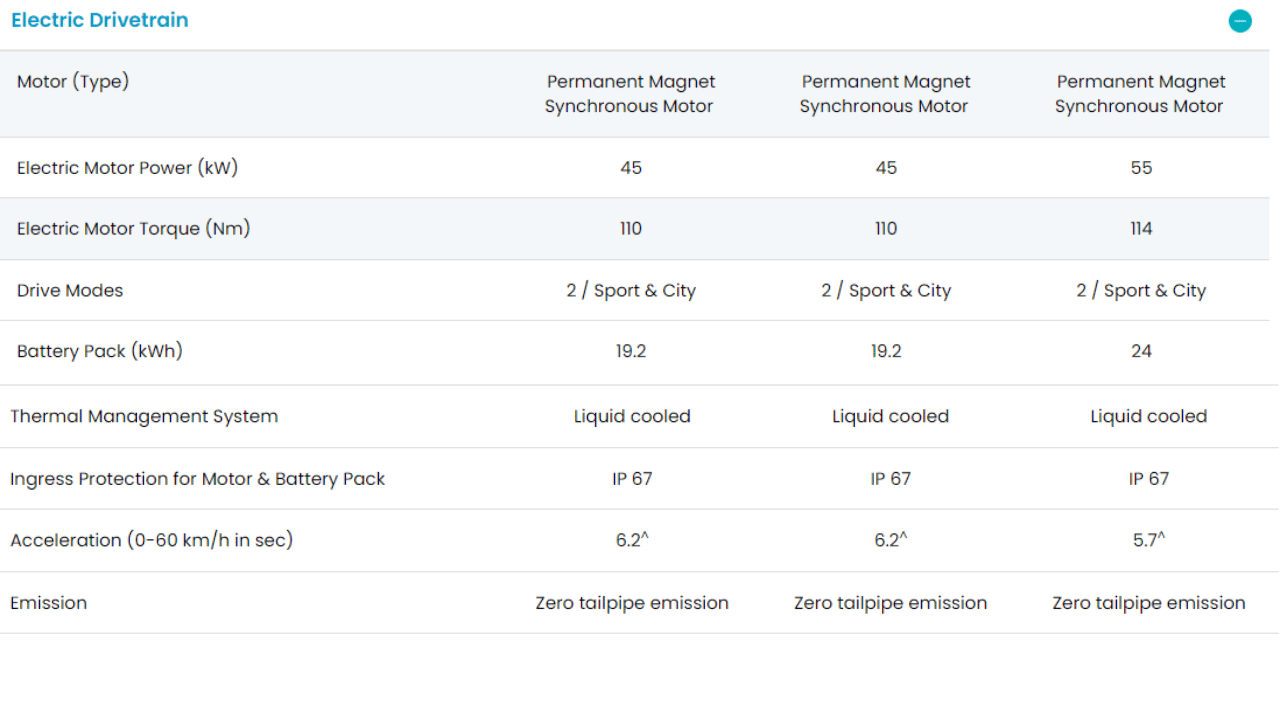
Task: Select the Electric Motor Torque (Nm) label
Action: point(133,229)
